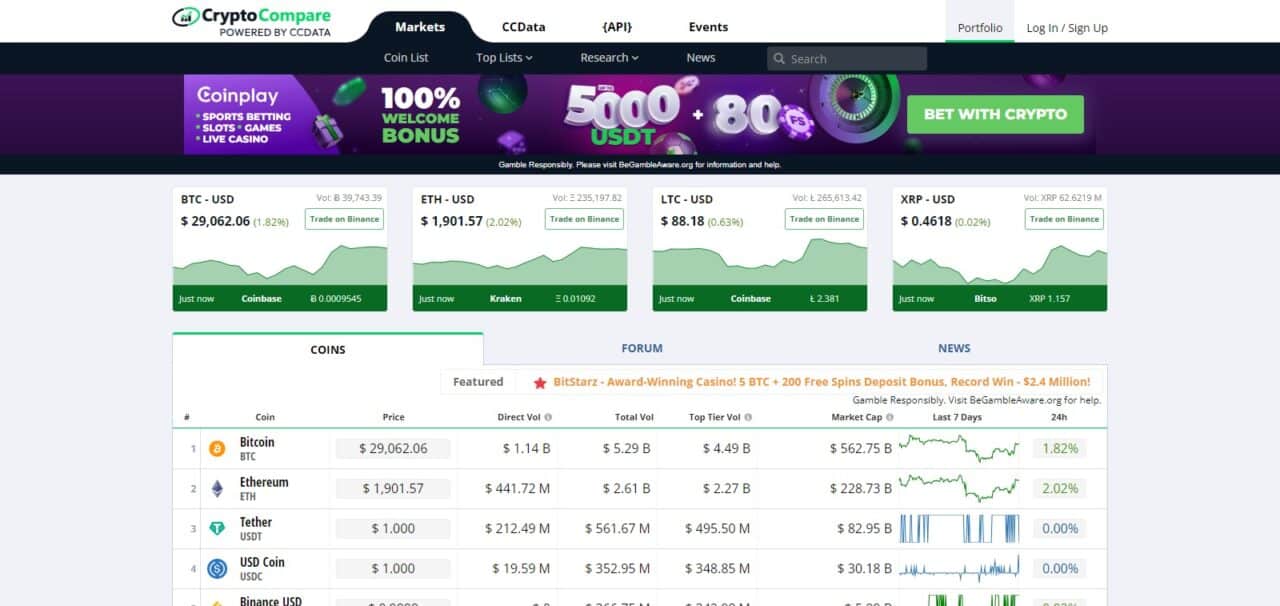This screenshot has height=606, width=1280.
Task: Open the Bitcoin name link
Action: 257,442
